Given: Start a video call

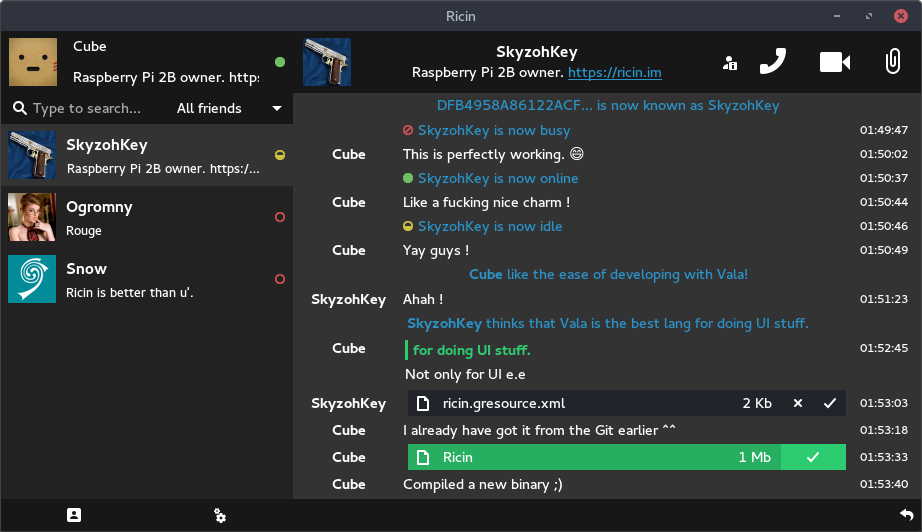Looking at the screenshot, I should [834, 62].
